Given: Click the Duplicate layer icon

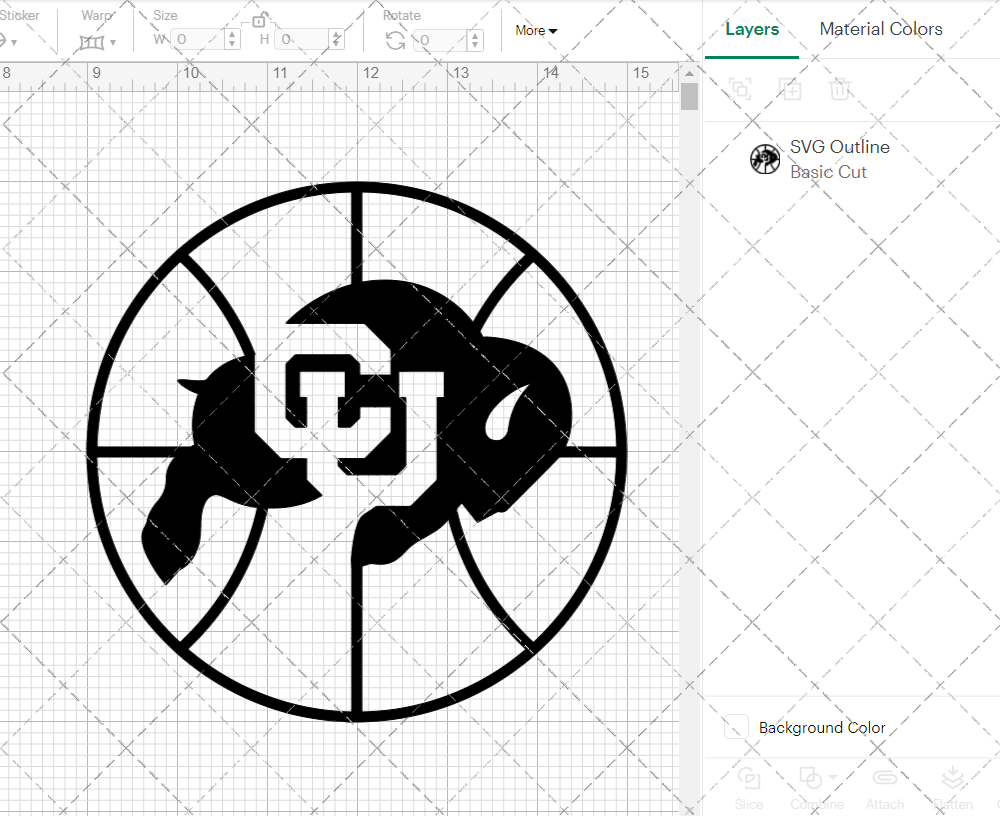Looking at the screenshot, I should pos(790,89).
